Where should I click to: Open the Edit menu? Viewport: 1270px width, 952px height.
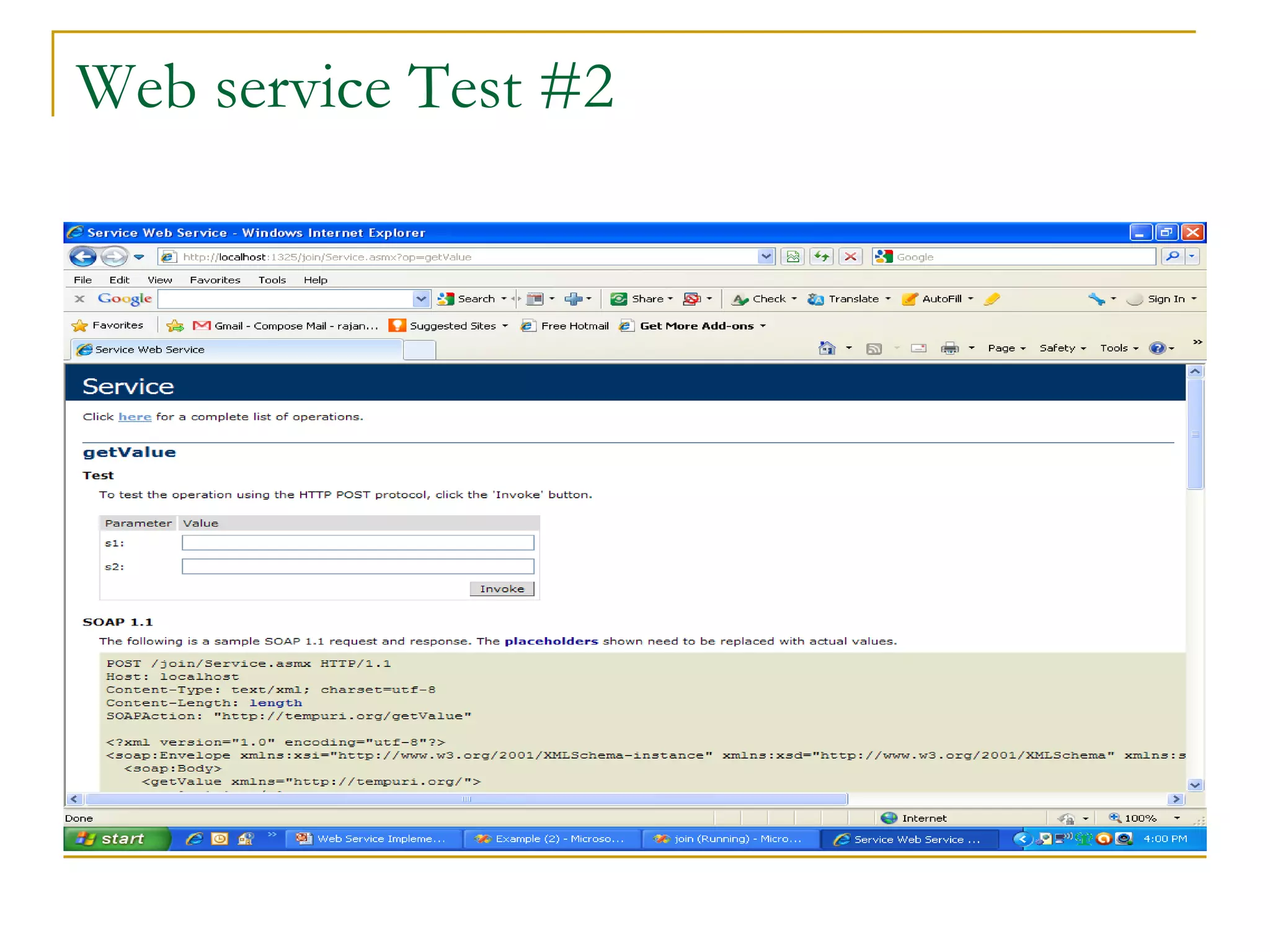[119, 280]
